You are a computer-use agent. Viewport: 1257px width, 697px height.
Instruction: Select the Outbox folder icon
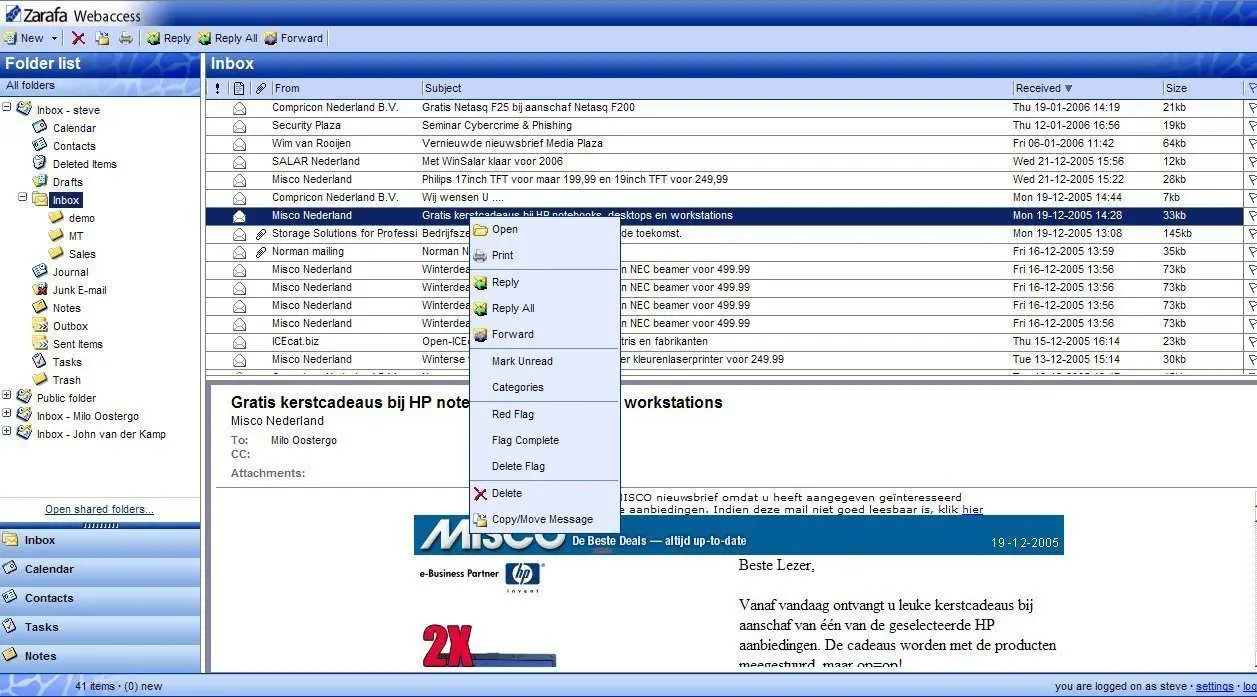click(40, 325)
